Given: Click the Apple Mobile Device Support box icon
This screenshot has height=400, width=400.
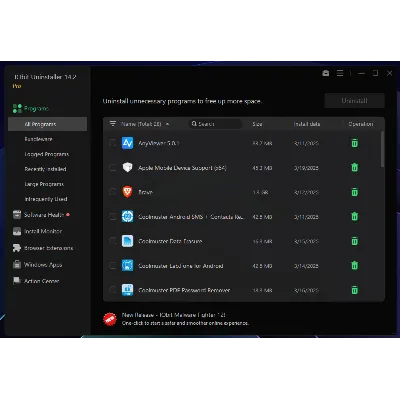Looking at the screenshot, I should click(127, 167).
